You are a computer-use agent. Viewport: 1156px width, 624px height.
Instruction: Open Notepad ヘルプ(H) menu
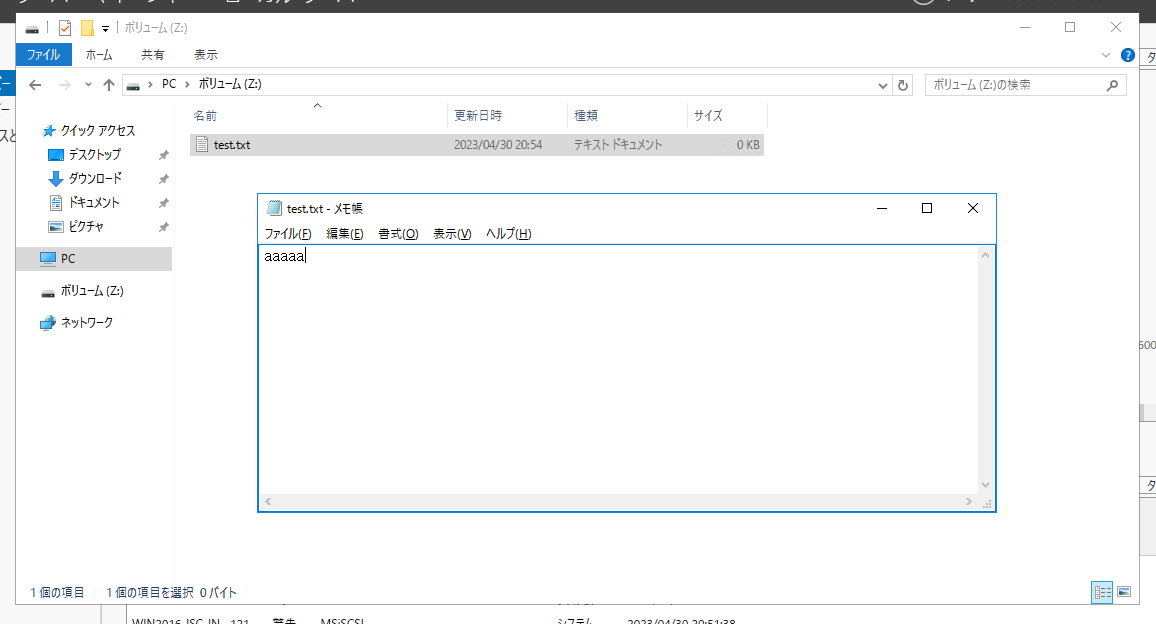coord(508,234)
